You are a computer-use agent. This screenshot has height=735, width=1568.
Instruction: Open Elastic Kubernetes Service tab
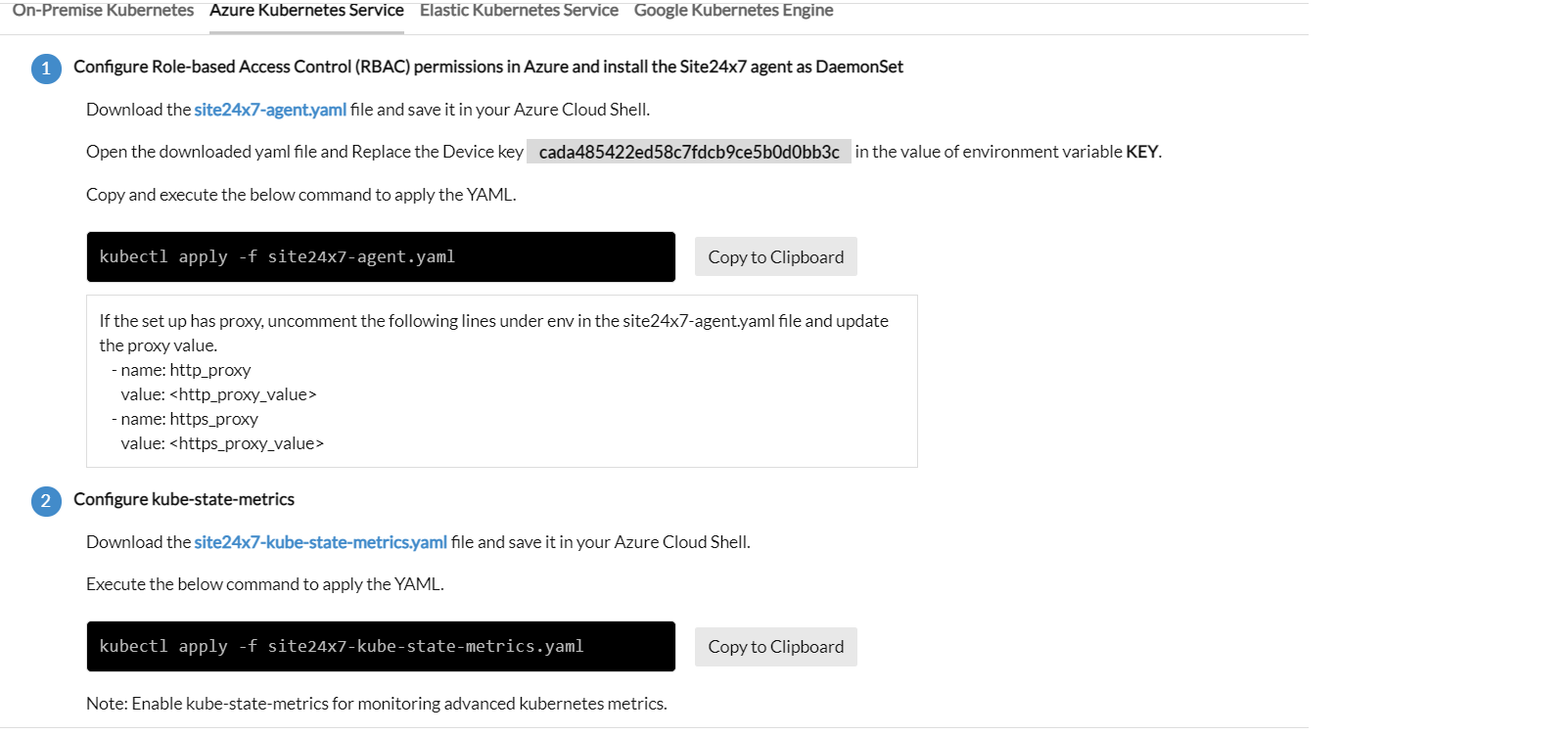click(x=519, y=11)
